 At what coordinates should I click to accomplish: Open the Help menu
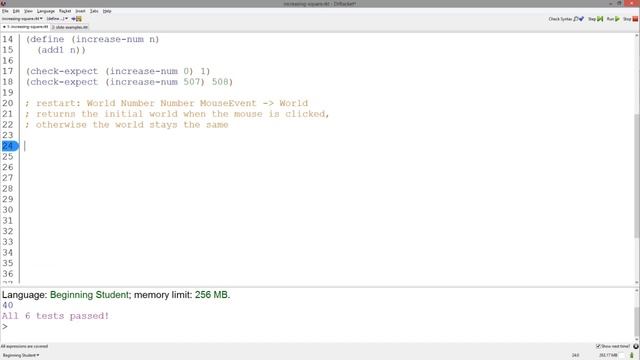pyautogui.click(x=107, y=11)
